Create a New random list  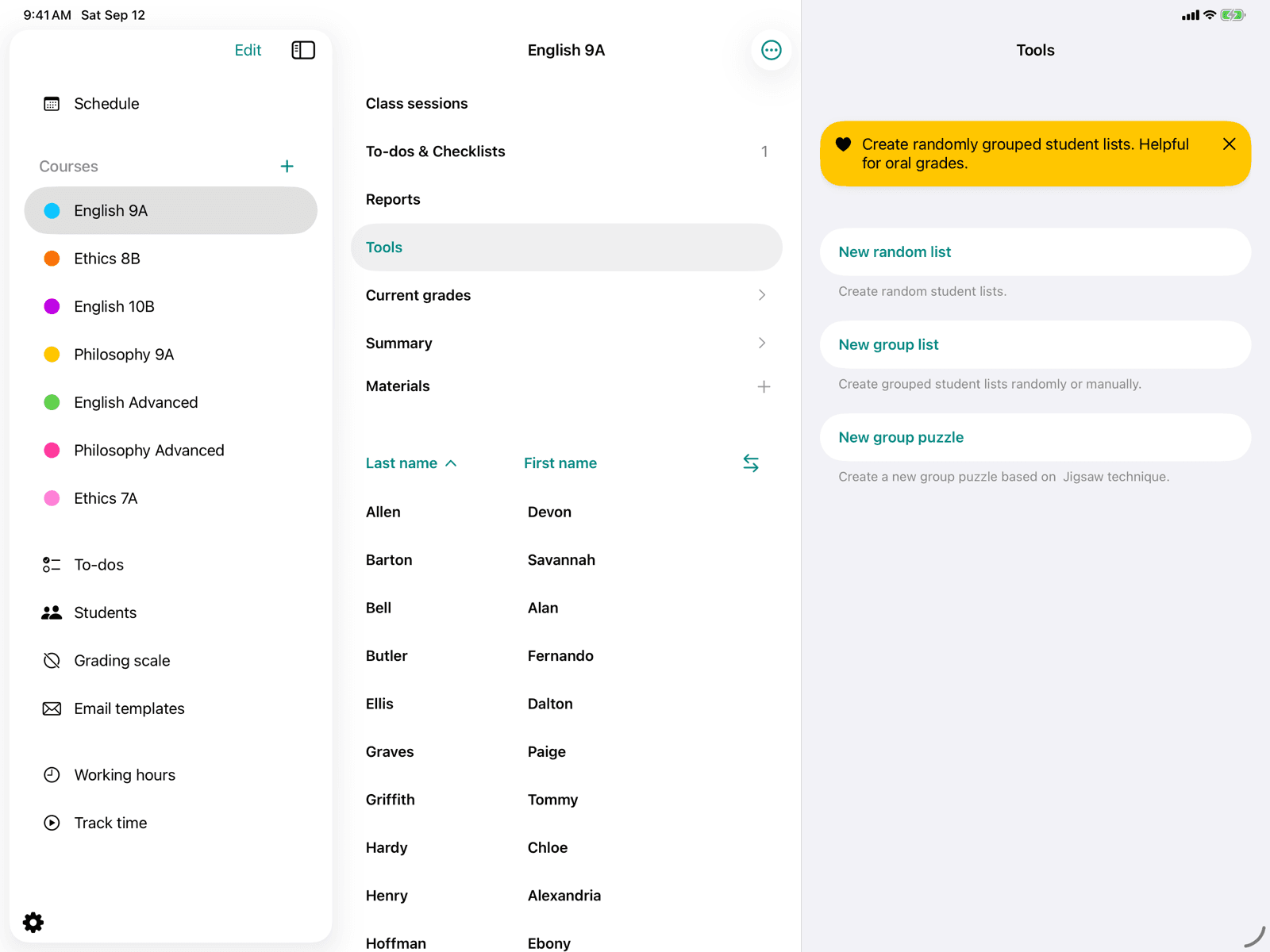coord(1035,252)
